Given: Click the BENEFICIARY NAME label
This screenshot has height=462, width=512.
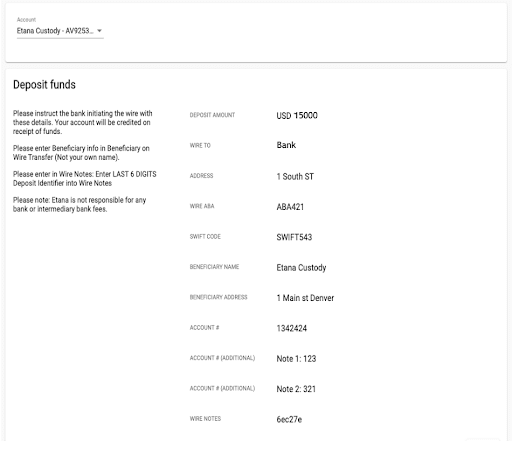Looking at the screenshot, I should click(214, 267).
